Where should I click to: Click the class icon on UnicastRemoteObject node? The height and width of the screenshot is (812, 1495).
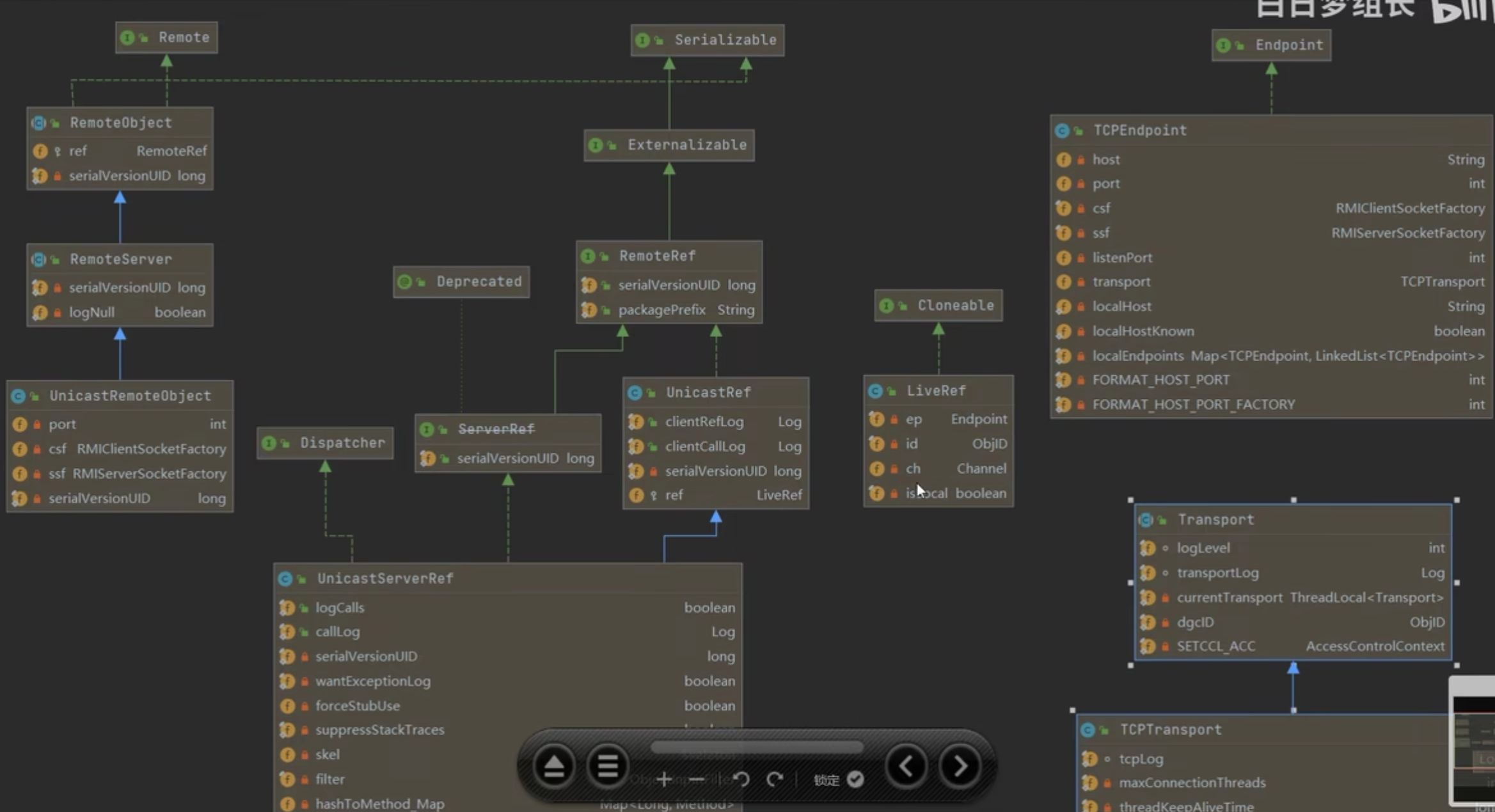click(x=18, y=396)
